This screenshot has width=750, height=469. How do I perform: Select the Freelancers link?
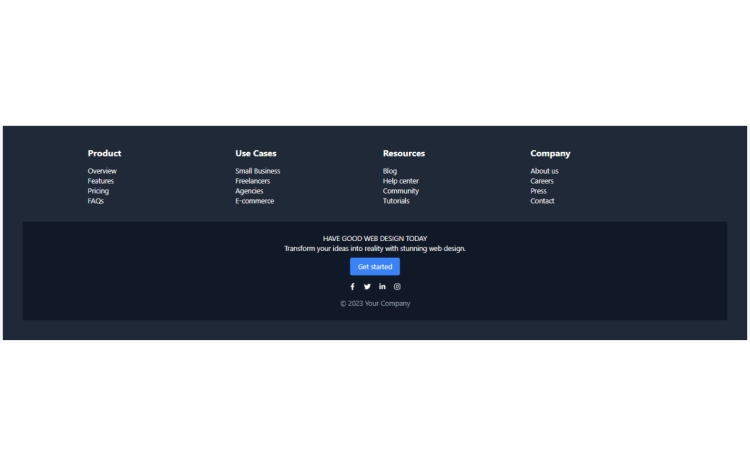point(253,181)
